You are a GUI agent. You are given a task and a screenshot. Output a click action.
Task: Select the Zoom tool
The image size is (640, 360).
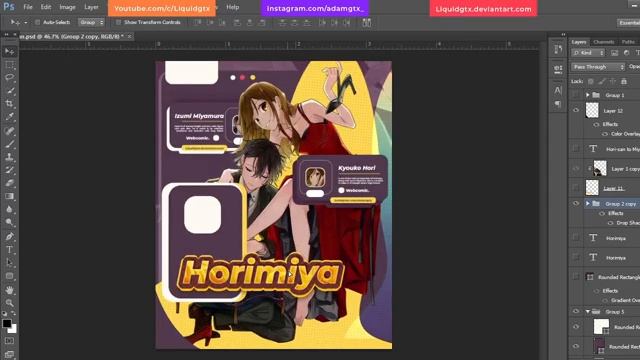(x=9, y=303)
